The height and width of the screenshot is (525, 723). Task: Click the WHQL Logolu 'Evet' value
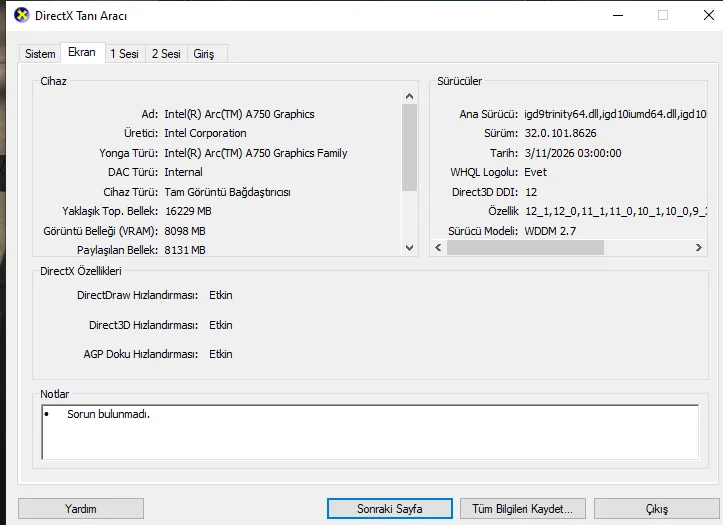[x=535, y=172]
